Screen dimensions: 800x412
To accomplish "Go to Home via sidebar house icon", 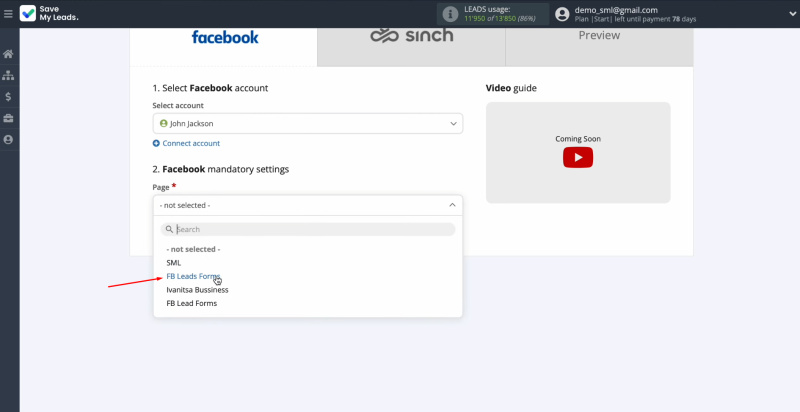I will (x=8, y=54).
